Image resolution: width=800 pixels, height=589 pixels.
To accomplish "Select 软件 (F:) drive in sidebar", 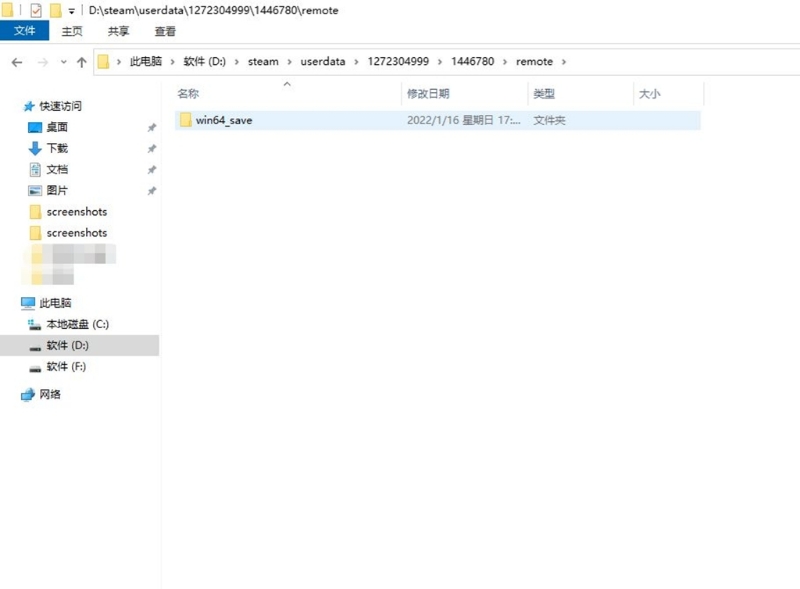I will click(x=66, y=366).
